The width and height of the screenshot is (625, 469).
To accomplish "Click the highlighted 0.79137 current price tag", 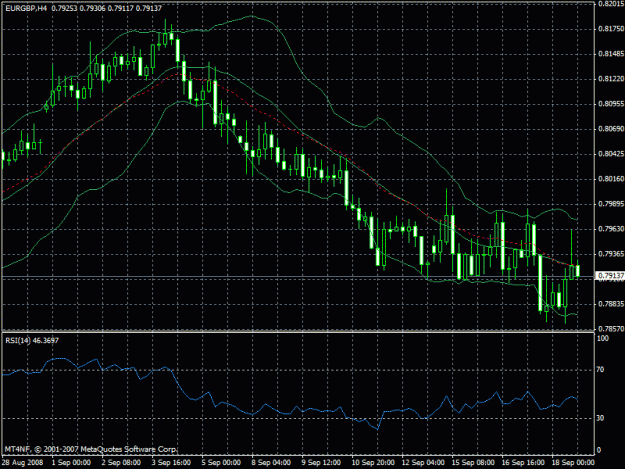I will click(x=610, y=276).
